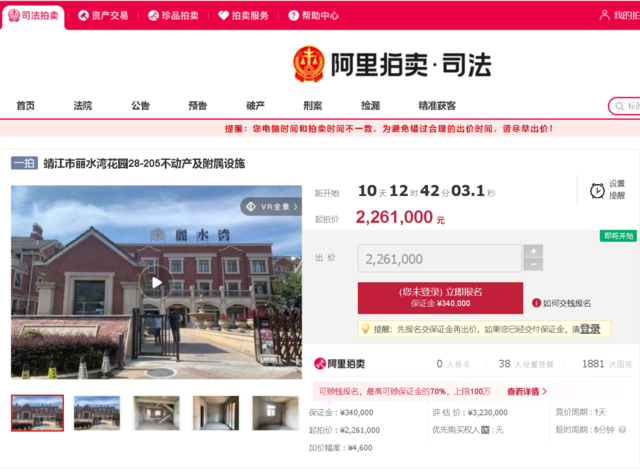This screenshot has height=473, width=640.
Task: Go to the 首页 navigation item
Action: (x=25, y=106)
